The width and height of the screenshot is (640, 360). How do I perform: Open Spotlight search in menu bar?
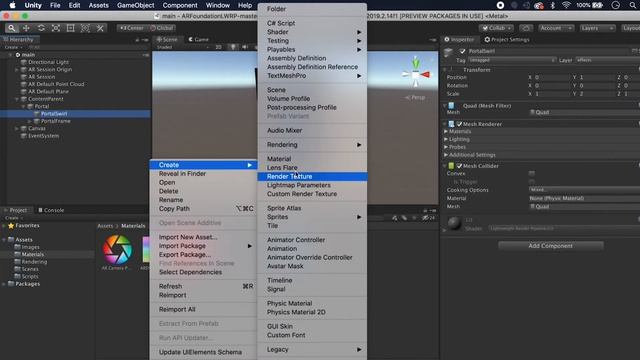632,5
